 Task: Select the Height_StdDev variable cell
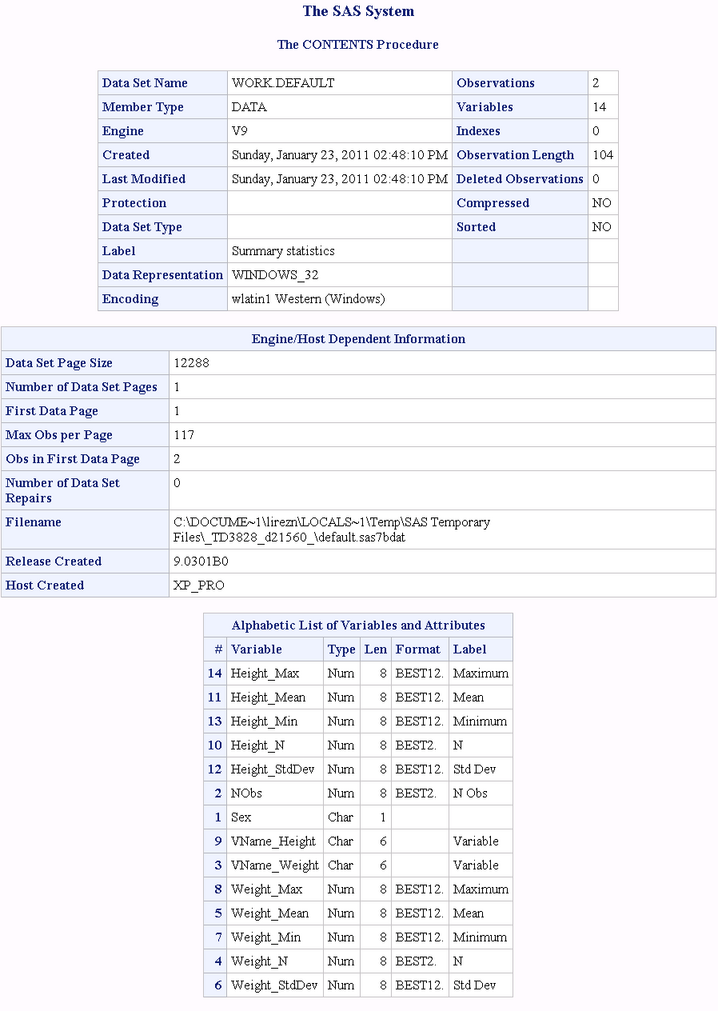tap(274, 769)
